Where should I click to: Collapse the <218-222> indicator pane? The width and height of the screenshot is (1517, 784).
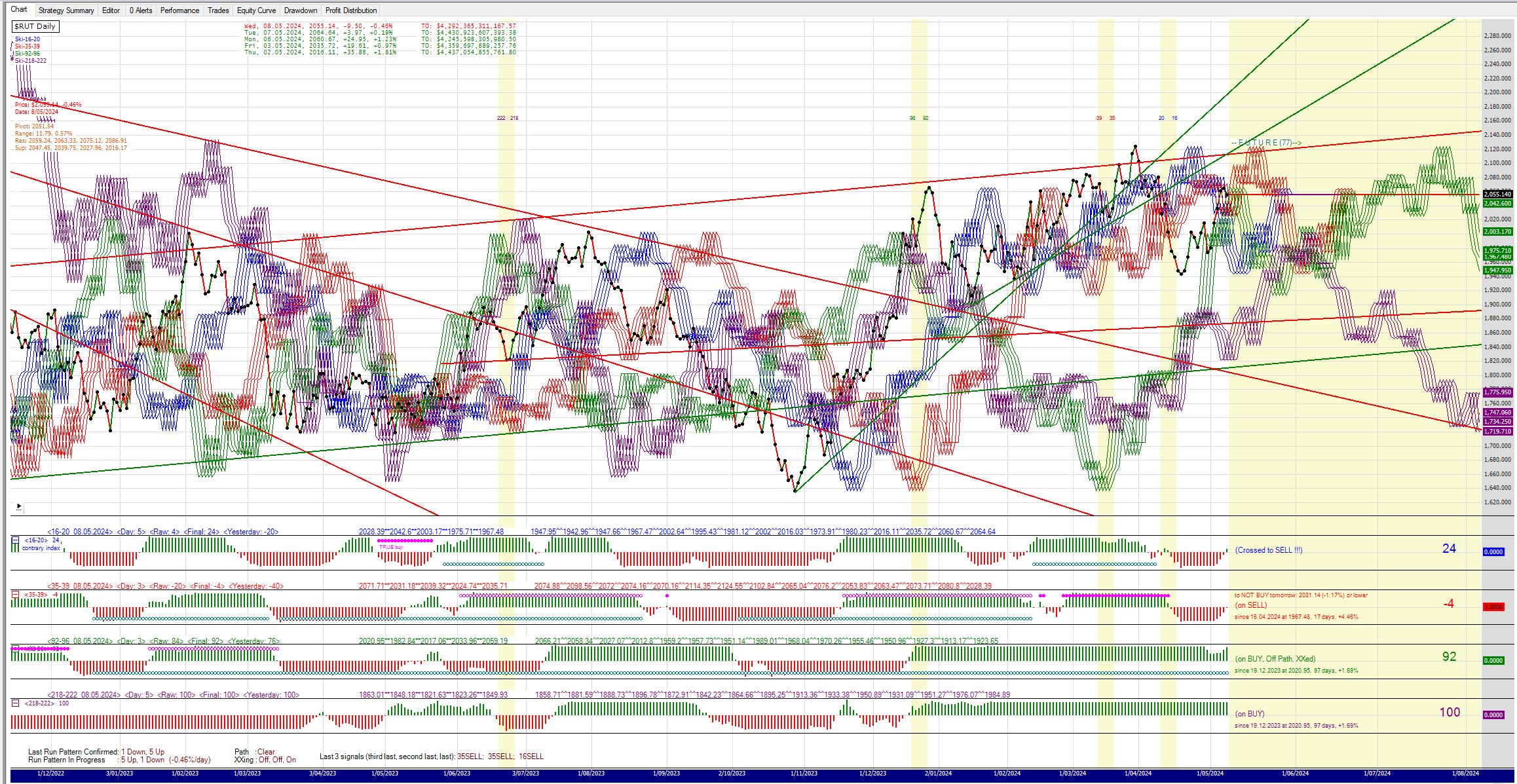coord(15,703)
